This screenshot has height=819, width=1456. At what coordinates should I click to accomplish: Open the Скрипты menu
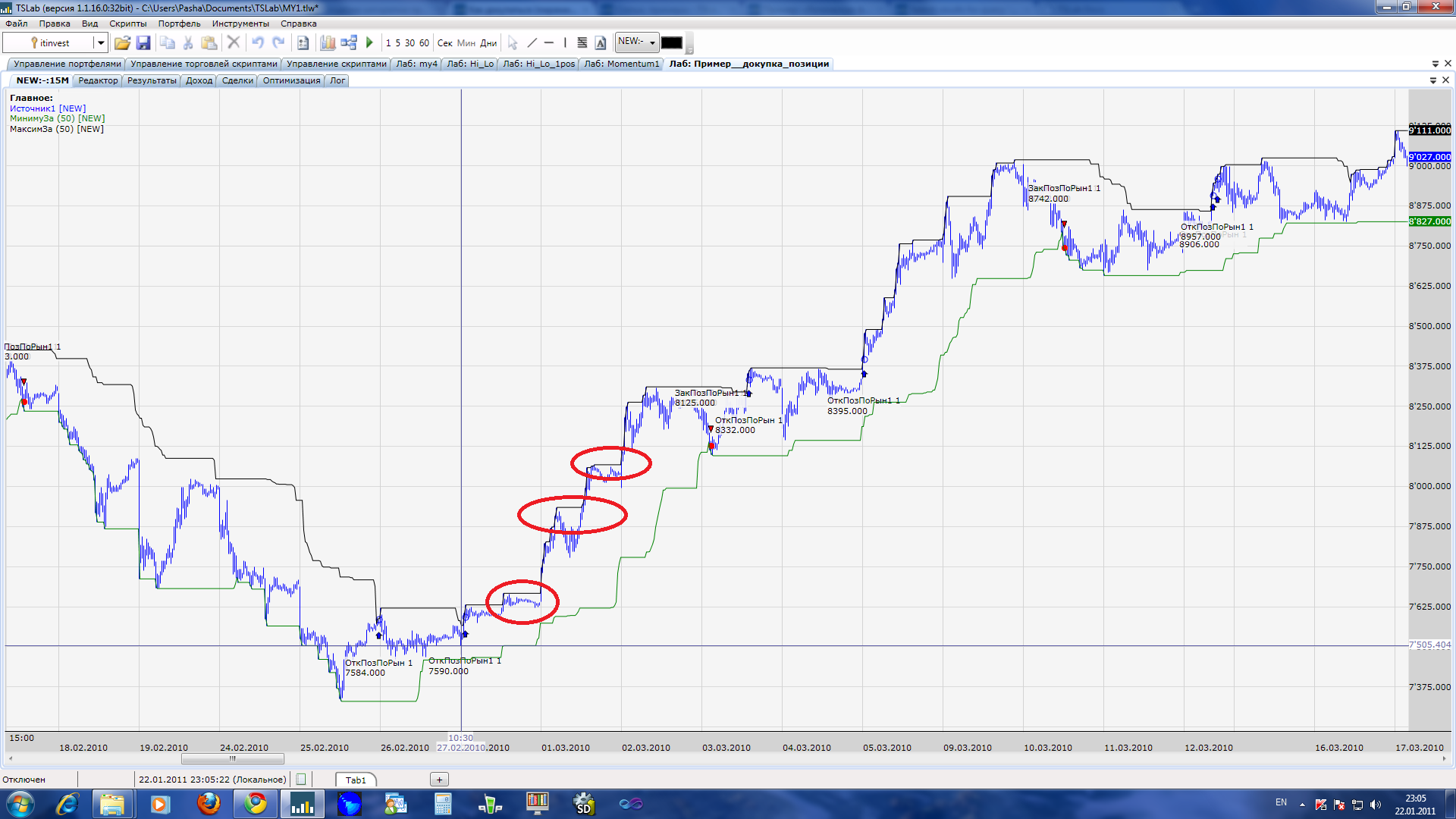(x=127, y=24)
